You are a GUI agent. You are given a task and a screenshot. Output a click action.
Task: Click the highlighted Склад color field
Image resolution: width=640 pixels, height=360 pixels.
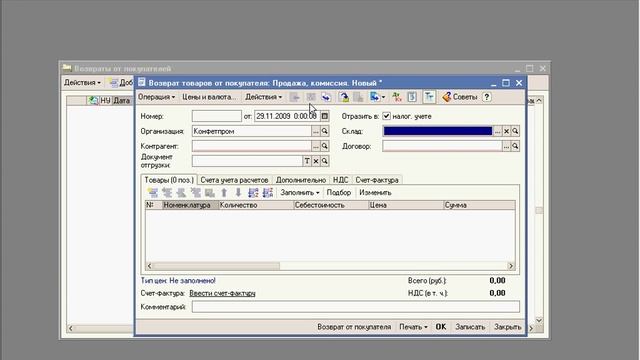click(438, 131)
